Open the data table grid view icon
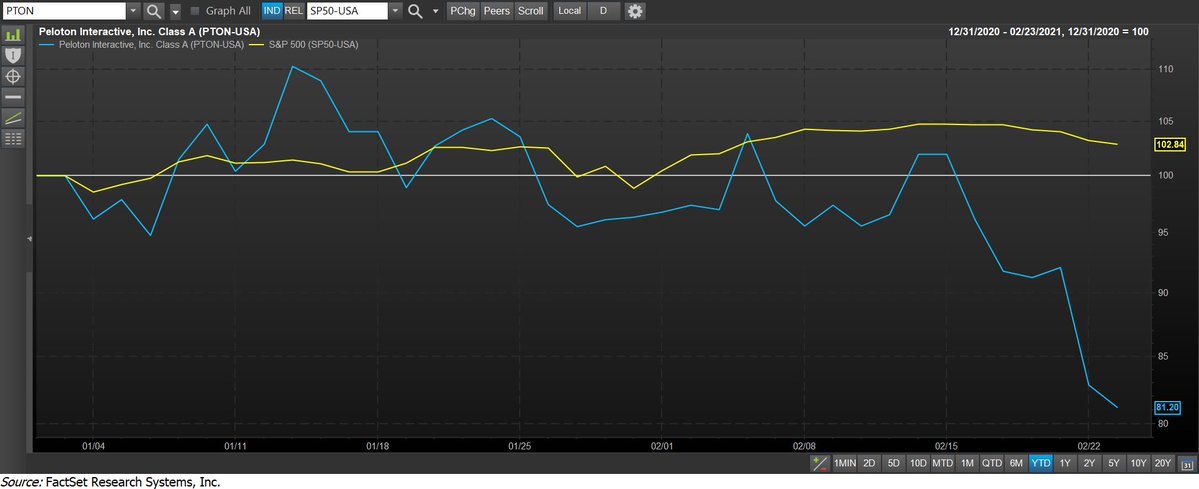 coord(13,139)
